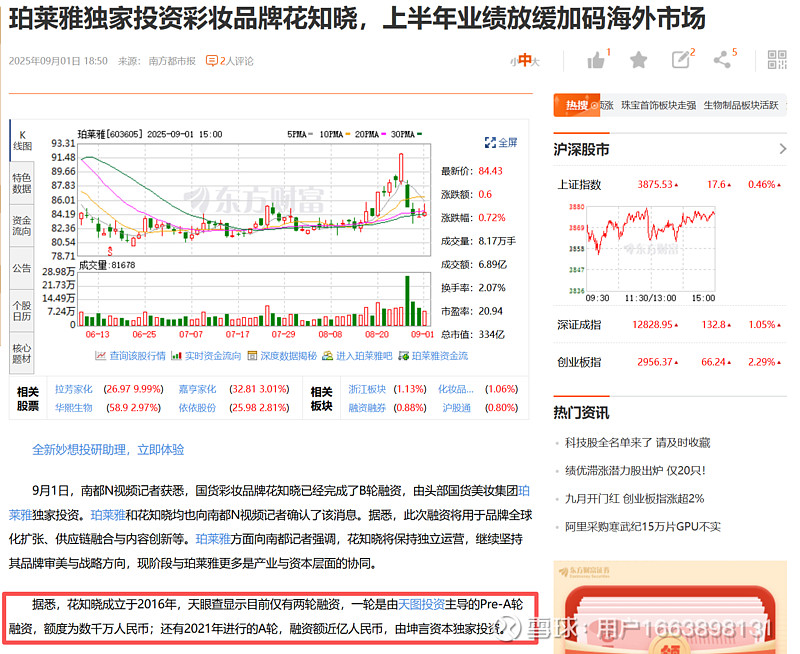Select small font size 小
The height and width of the screenshot is (654, 800).
pos(513,62)
